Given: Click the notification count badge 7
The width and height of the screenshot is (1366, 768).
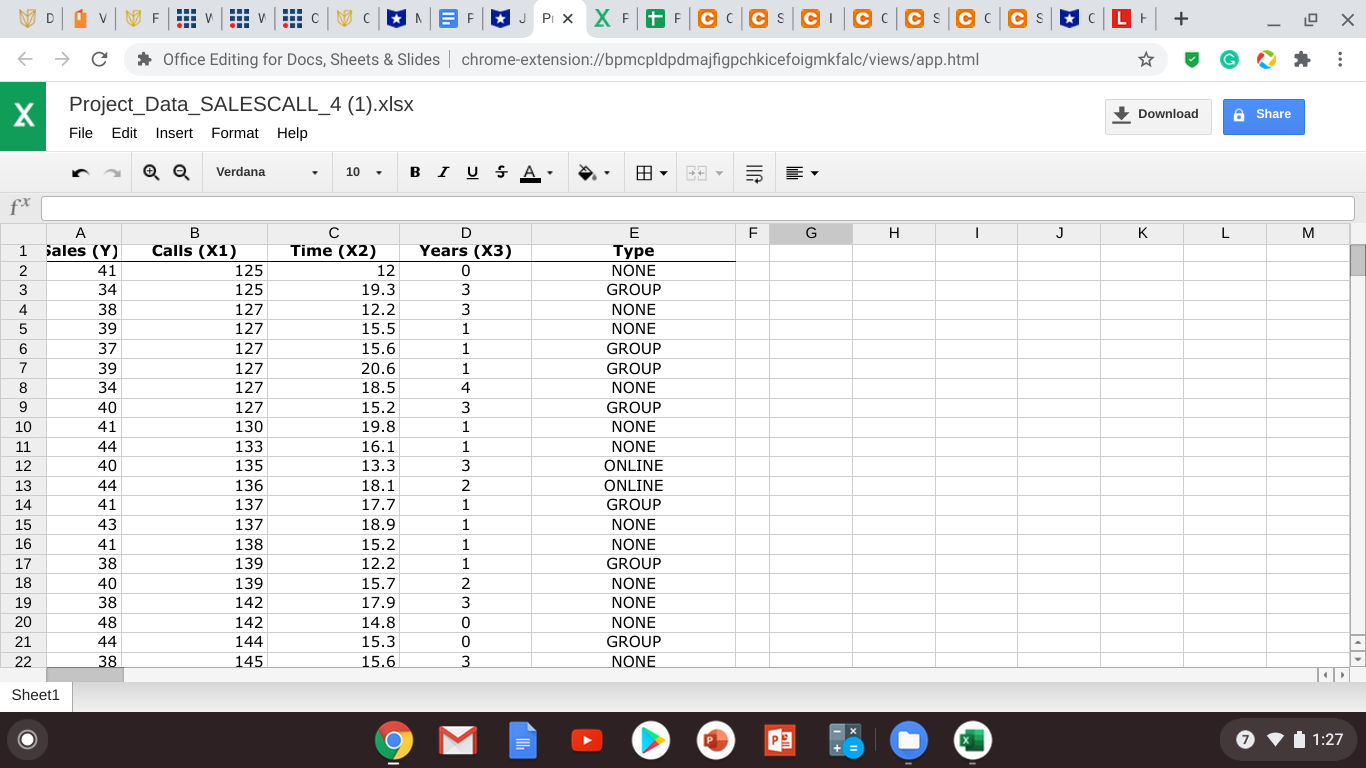Looking at the screenshot, I should point(1245,740).
